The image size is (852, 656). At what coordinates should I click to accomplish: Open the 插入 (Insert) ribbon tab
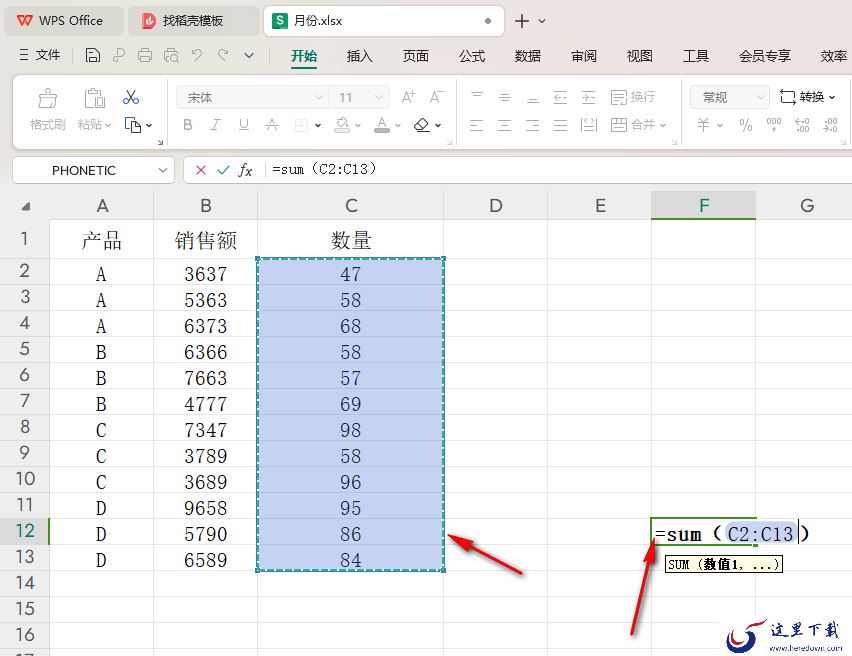click(360, 56)
